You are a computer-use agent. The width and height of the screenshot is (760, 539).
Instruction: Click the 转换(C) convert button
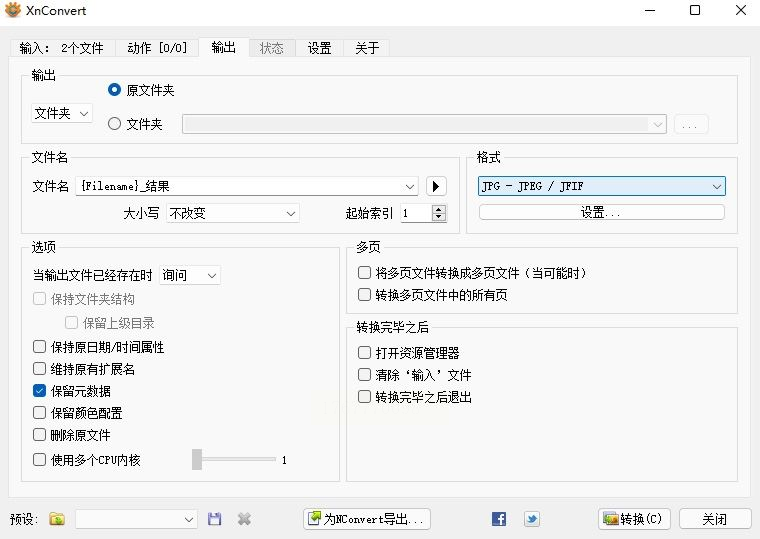tap(634, 519)
